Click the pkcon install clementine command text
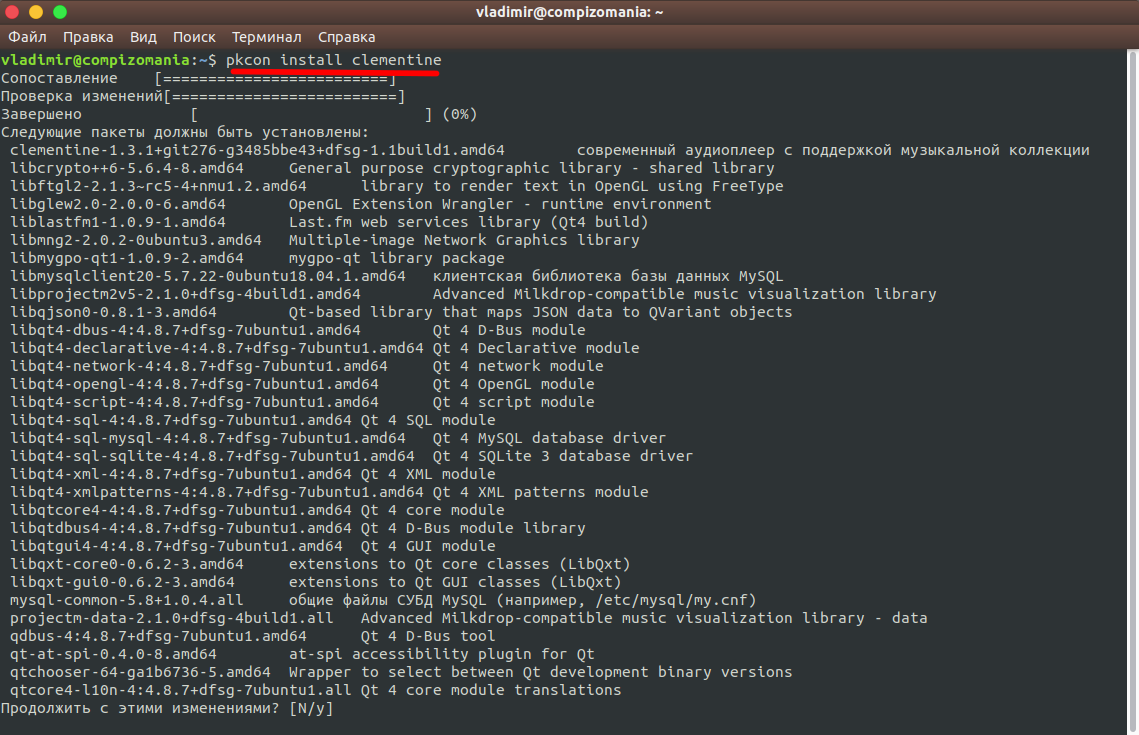 [333, 60]
